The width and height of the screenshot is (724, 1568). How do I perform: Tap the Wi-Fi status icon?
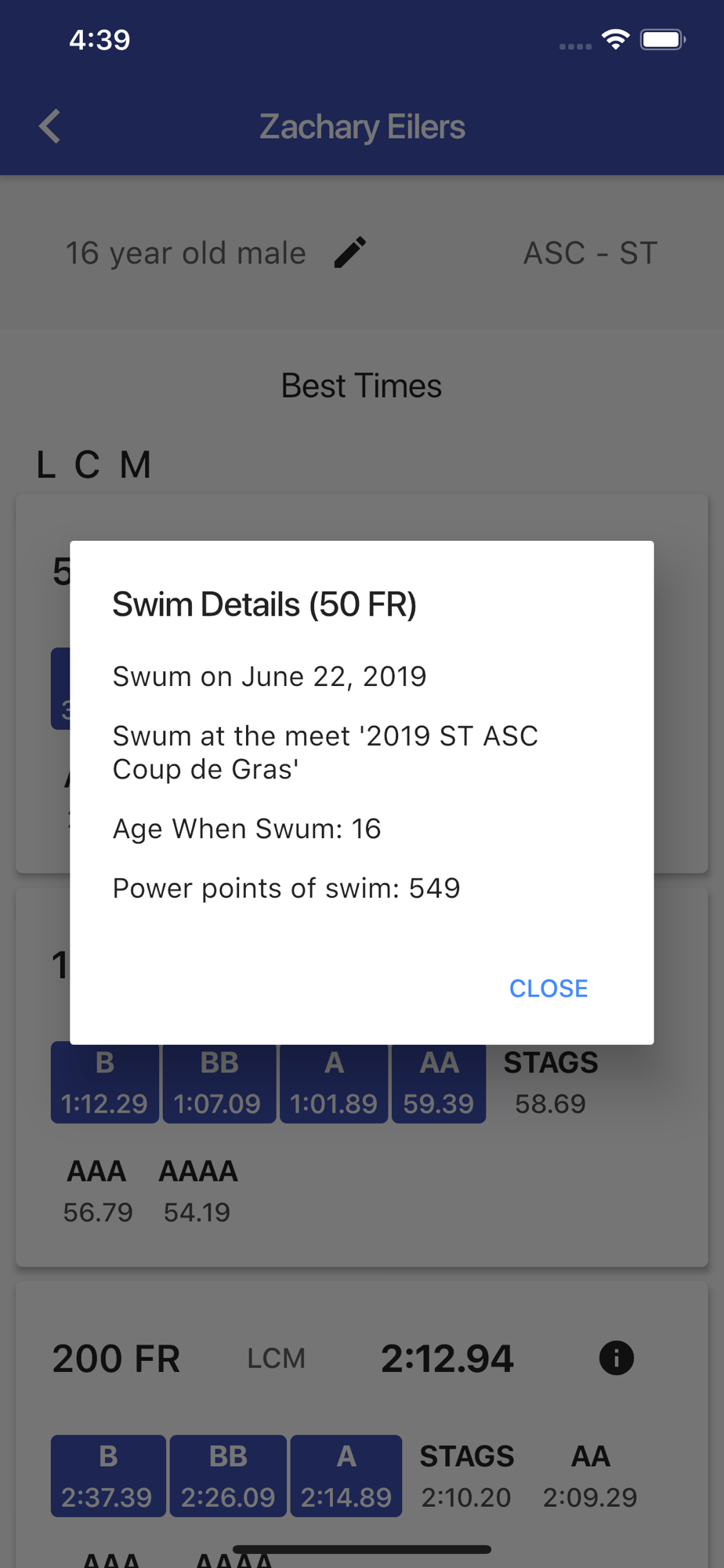616,39
